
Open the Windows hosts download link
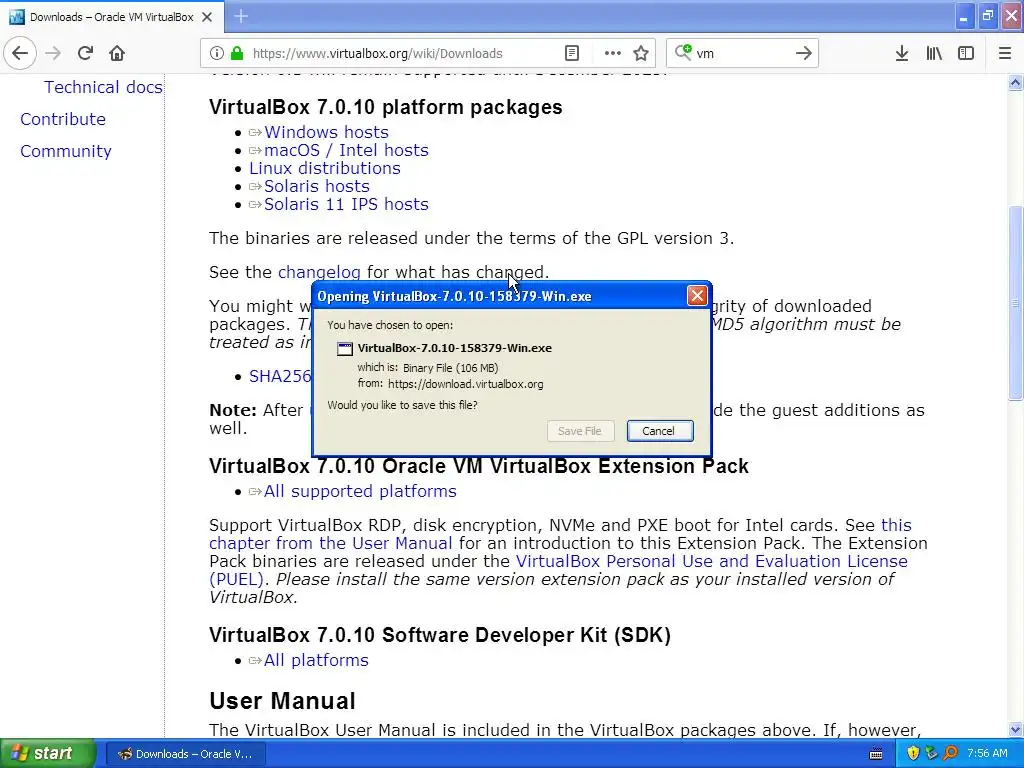[x=326, y=132]
